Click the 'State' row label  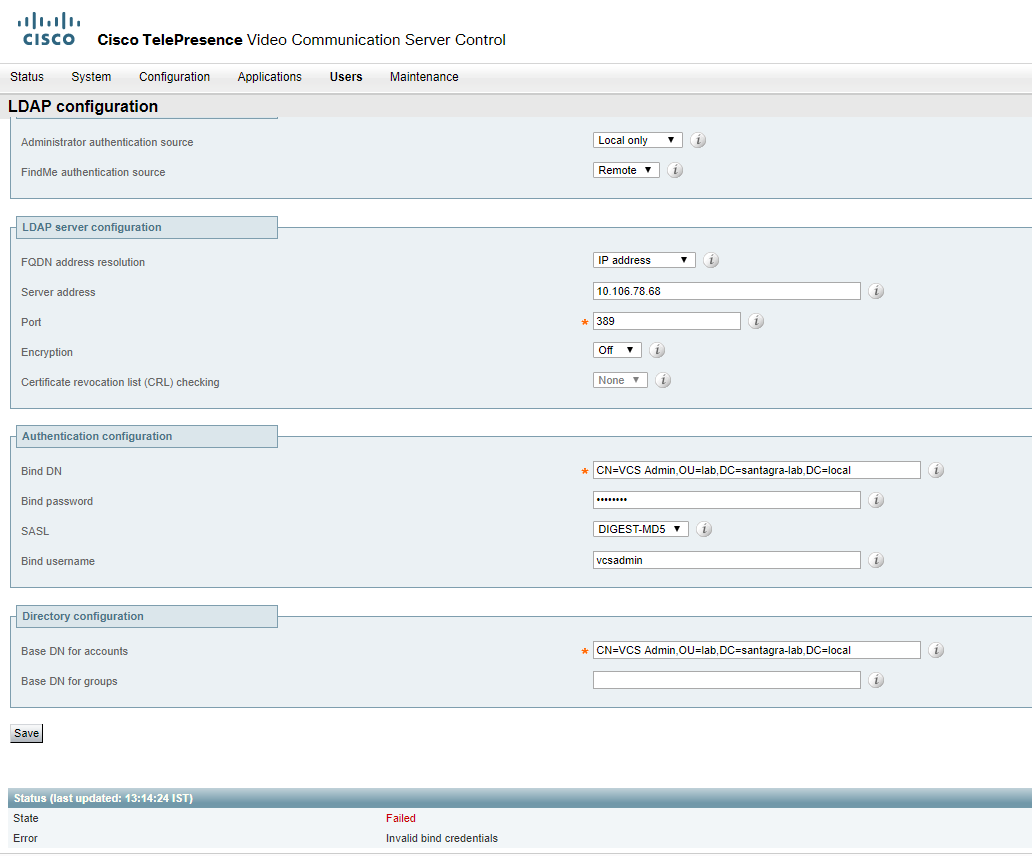click(x=26, y=818)
